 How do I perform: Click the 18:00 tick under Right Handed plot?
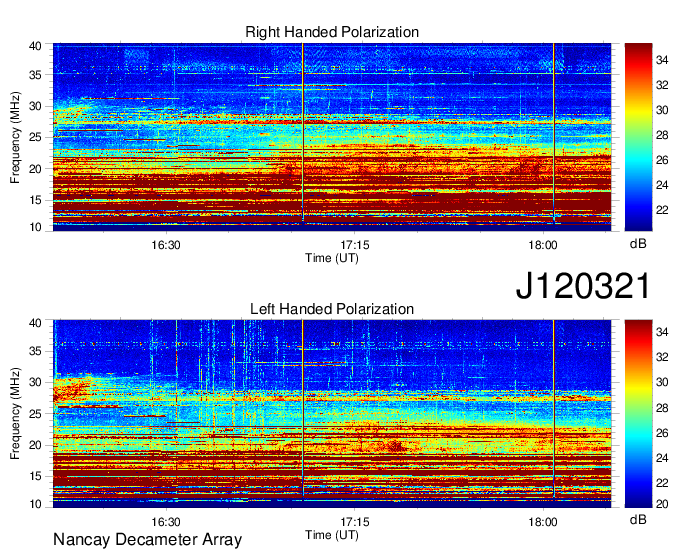pyautogui.click(x=543, y=245)
